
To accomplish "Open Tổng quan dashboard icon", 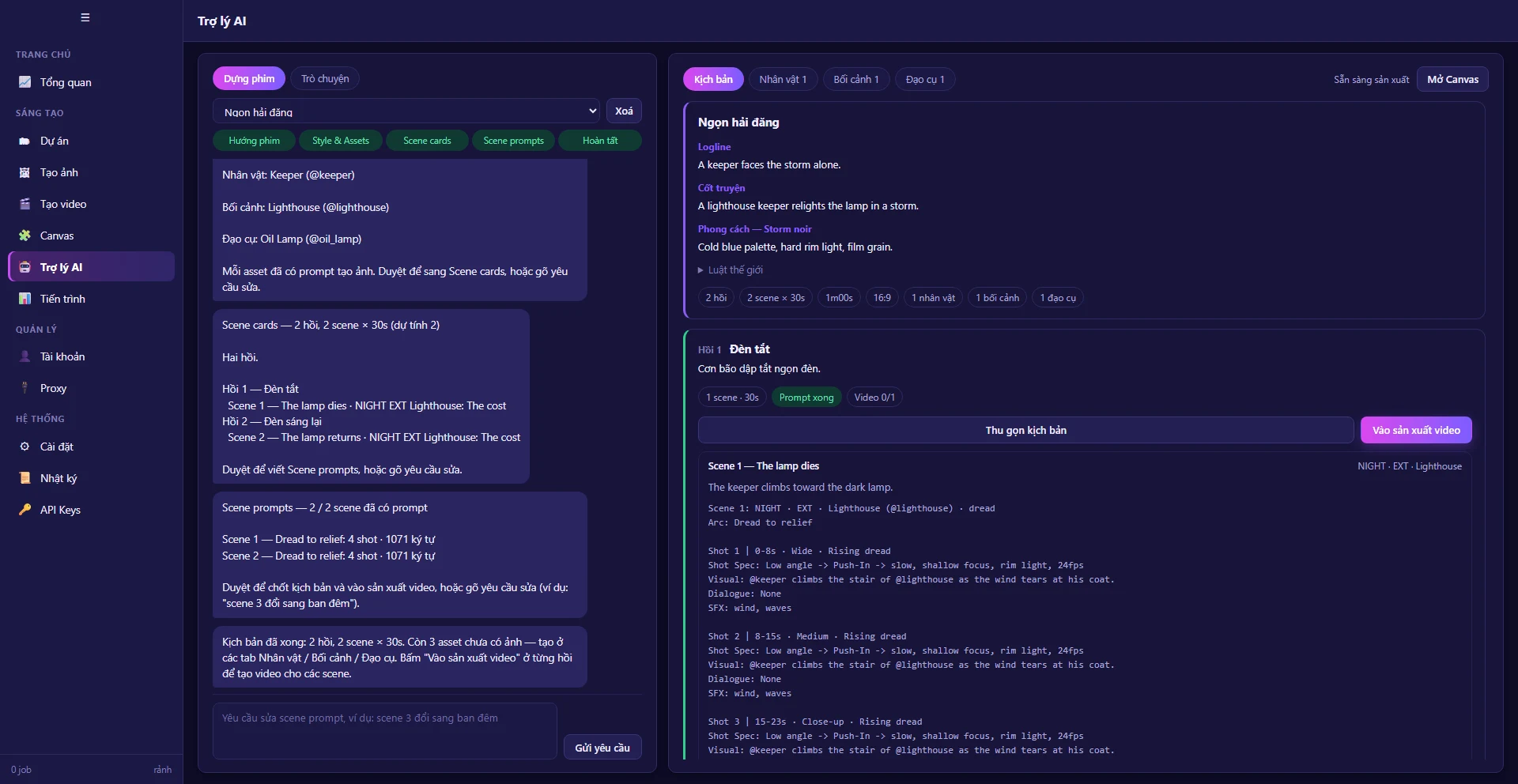I will (25, 82).
